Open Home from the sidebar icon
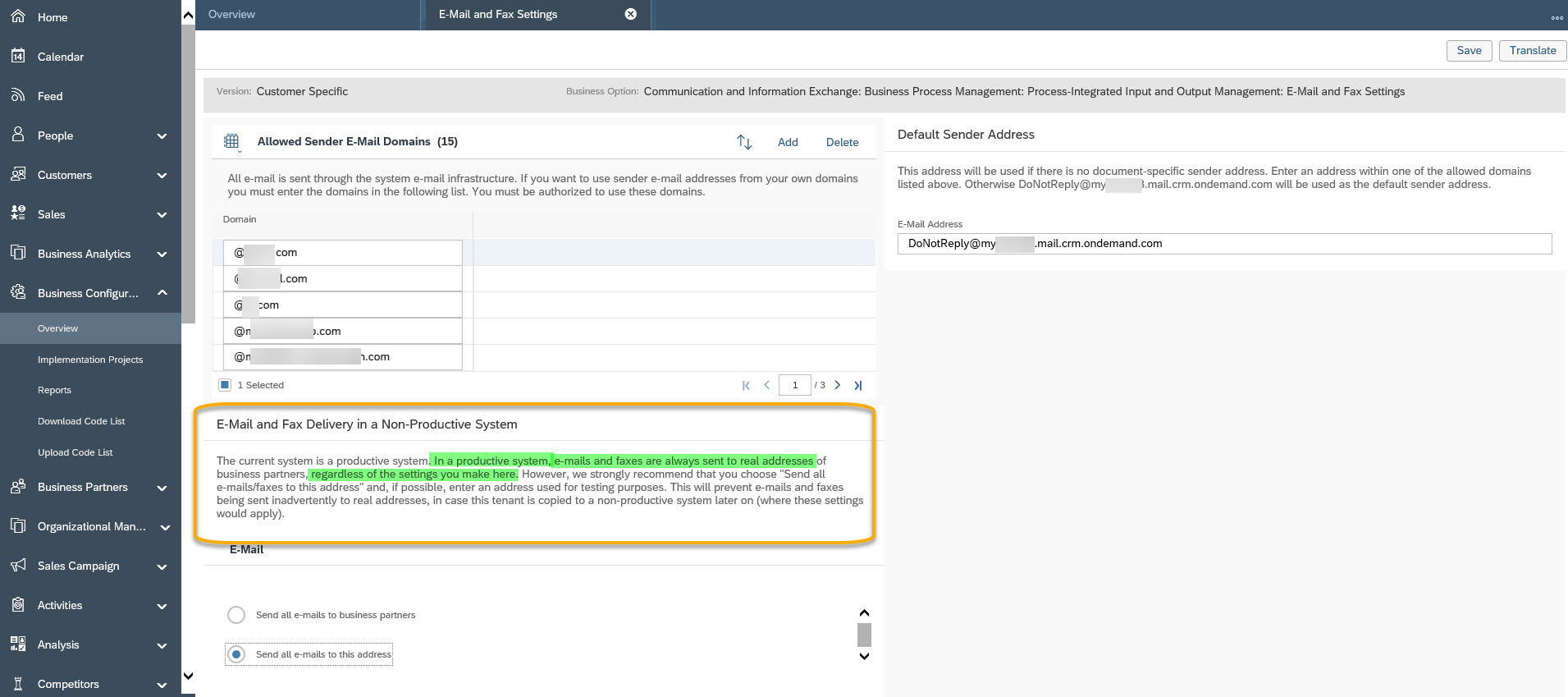Image resolution: width=1568 pixels, height=697 pixels. (x=17, y=16)
